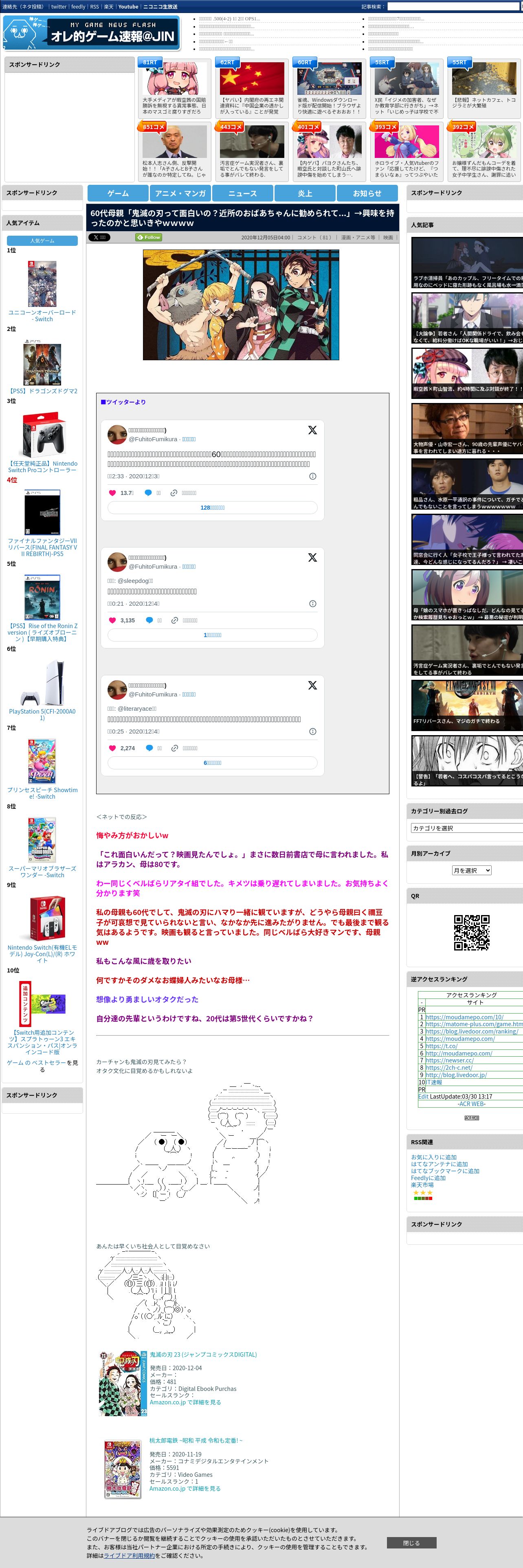Copy link icon on the 13.7 likes tweet
This screenshot has height=1568, width=523.
pyautogui.click(x=174, y=493)
